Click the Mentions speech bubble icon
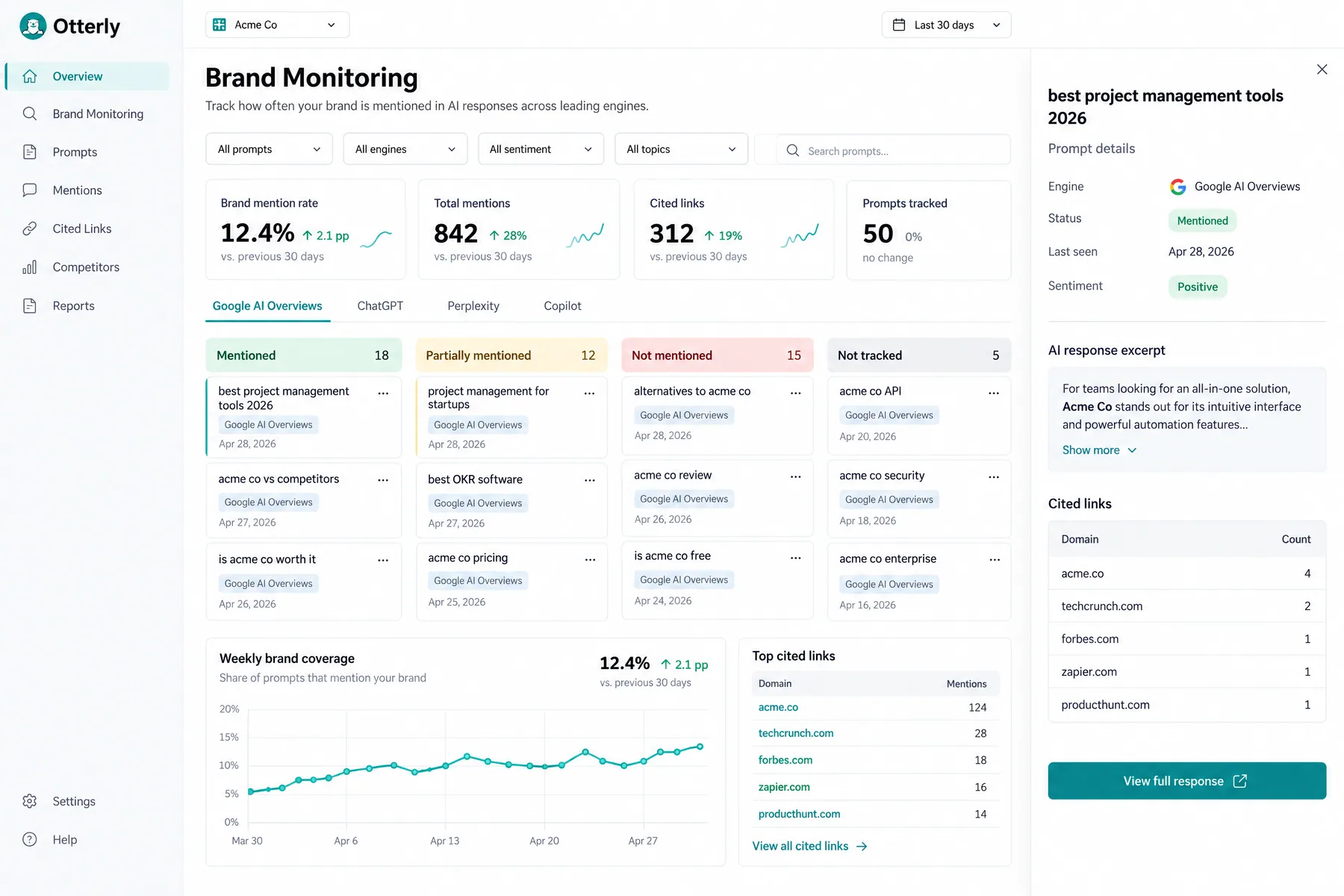1344x896 pixels. pyautogui.click(x=30, y=190)
